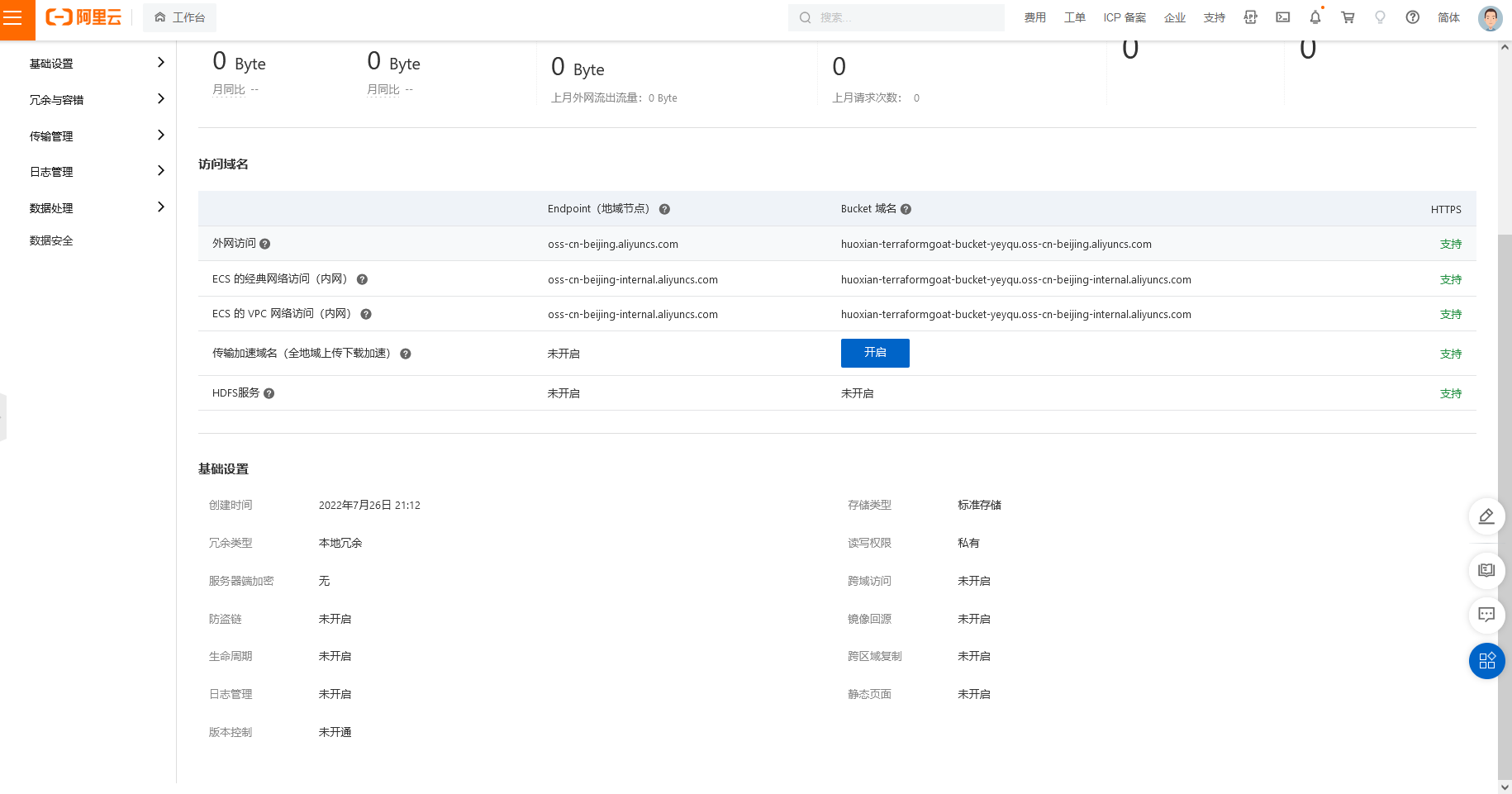Click 支持 in 外网访问 row

[x=1451, y=245]
